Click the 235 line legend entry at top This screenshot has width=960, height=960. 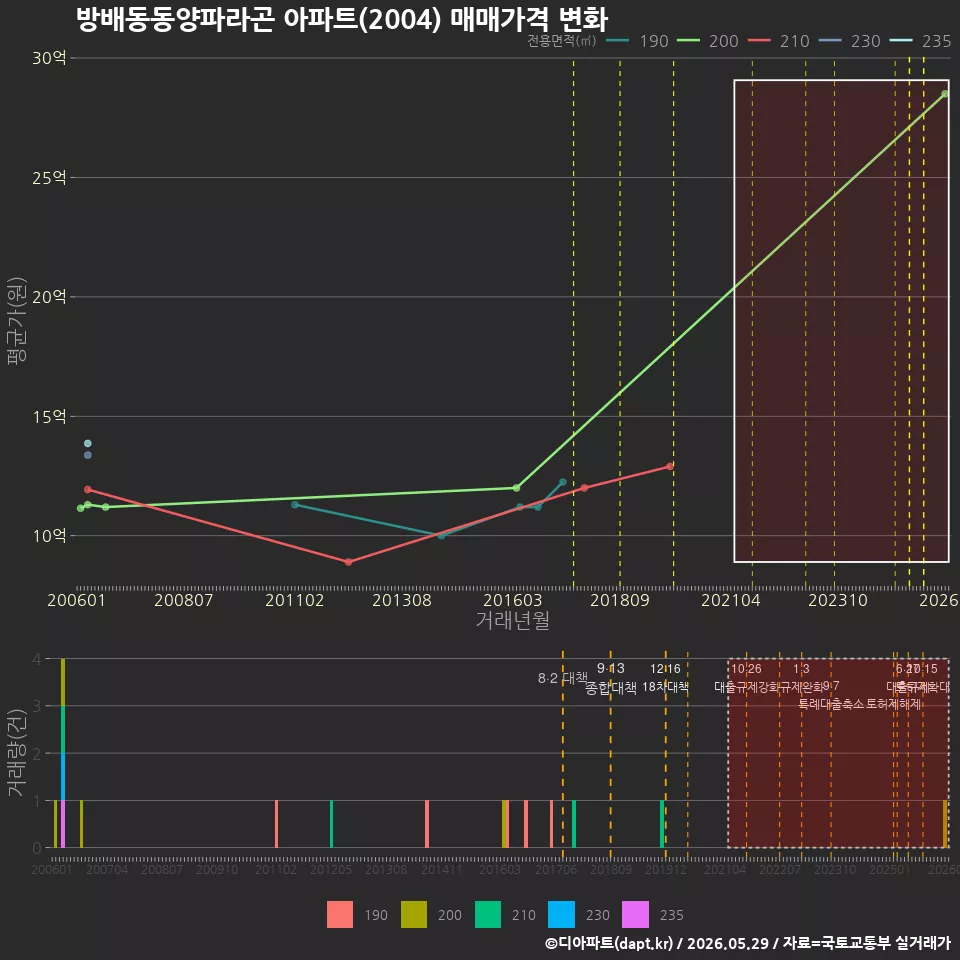[920, 41]
